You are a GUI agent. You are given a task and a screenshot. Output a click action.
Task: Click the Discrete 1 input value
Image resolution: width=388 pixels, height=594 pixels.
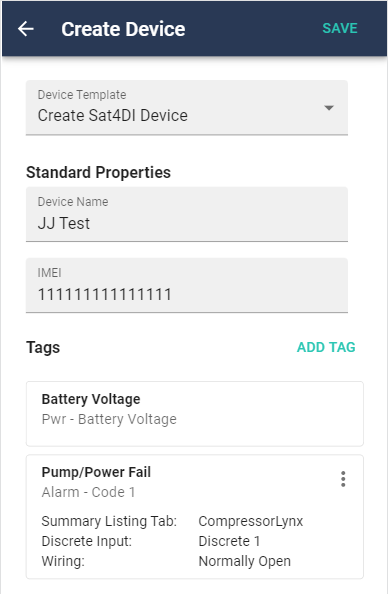tap(229, 541)
